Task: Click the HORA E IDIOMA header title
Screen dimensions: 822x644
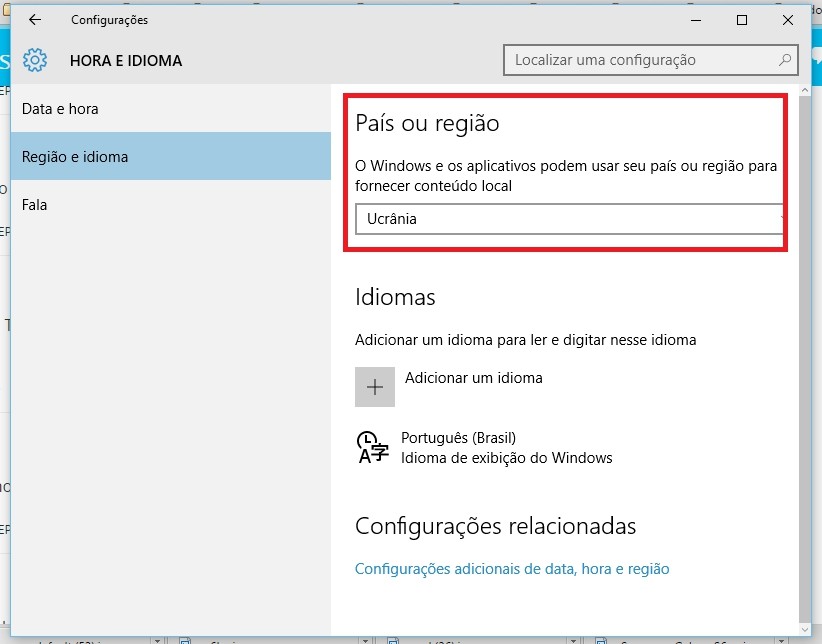Action: click(x=126, y=61)
